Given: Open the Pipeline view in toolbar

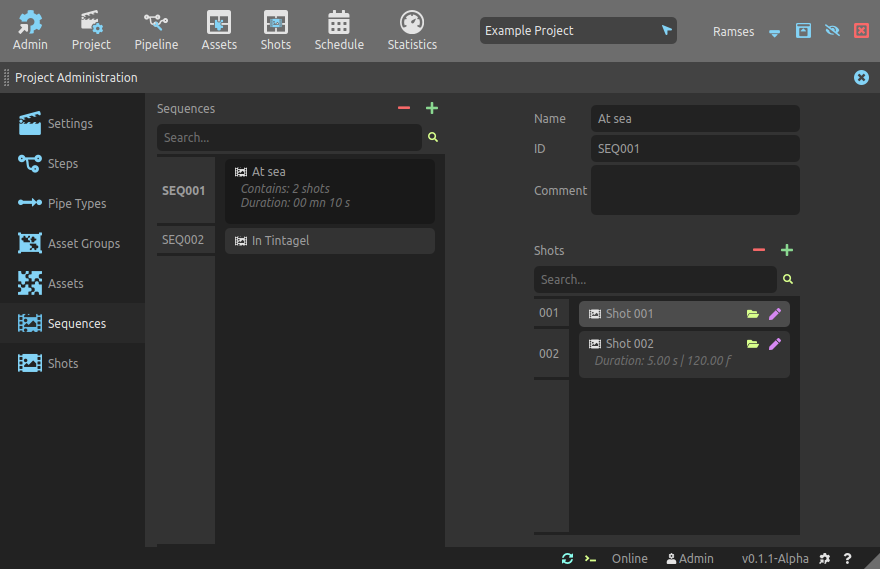Looking at the screenshot, I should click(x=156, y=30).
